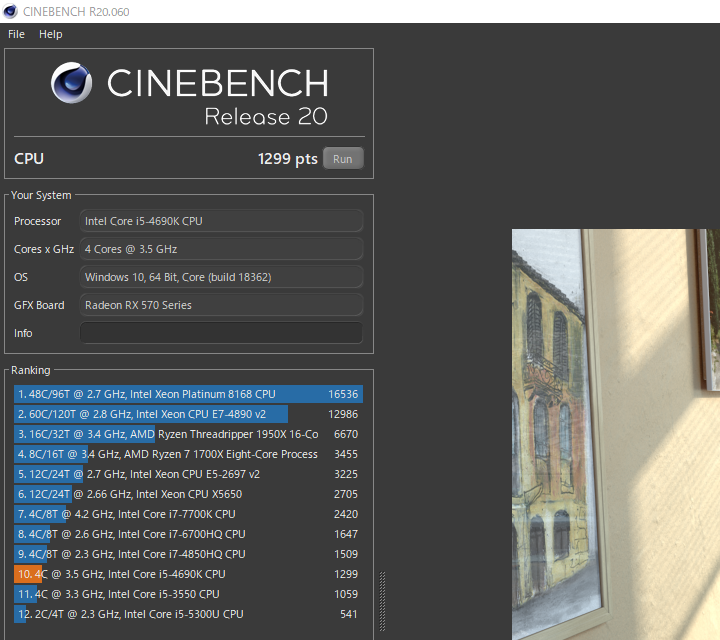Click the Processor field with i5-4690K
The height and width of the screenshot is (640, 720).
[x=221, y=221]
